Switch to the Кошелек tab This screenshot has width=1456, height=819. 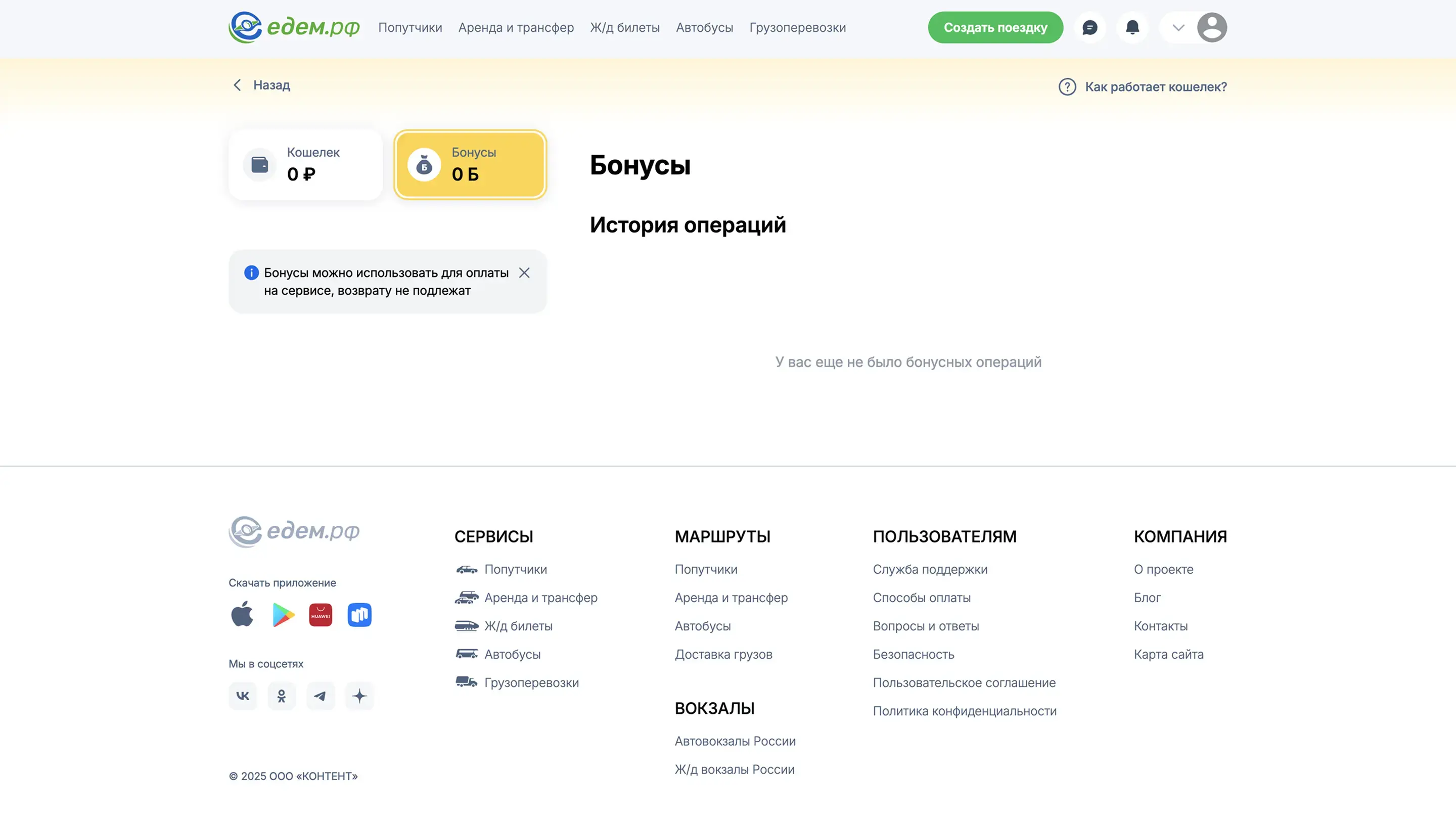point(305,164)
